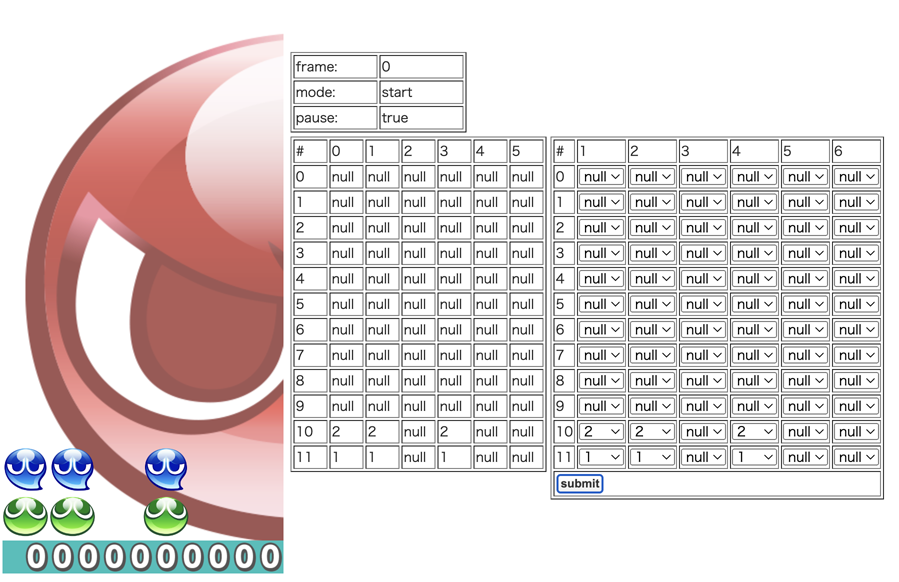899x582 pixels.
Task: Click the 'frame:' label cell
Action: pos(335,67)
